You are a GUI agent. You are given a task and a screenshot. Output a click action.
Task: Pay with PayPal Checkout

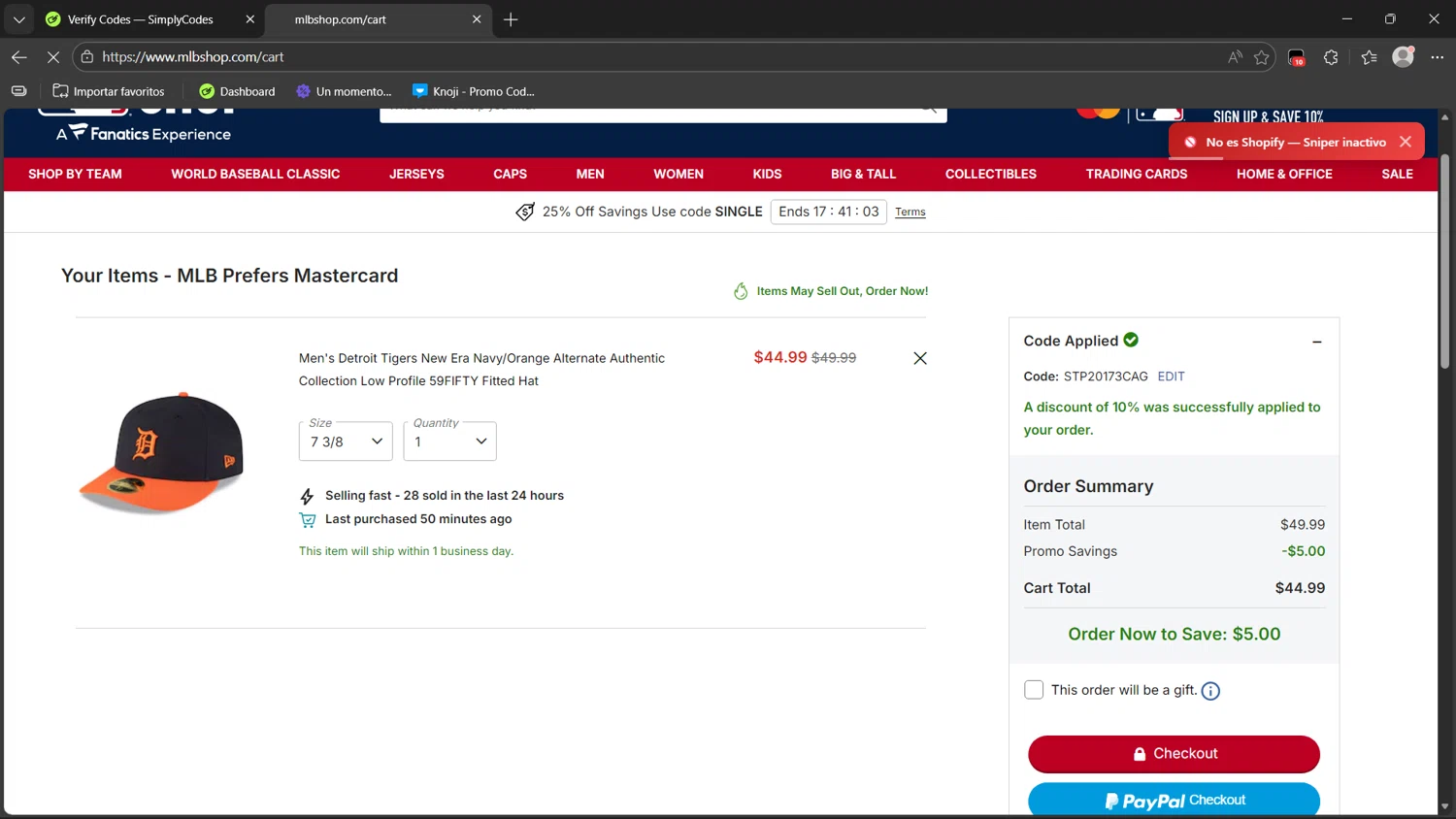point(1174,800)
